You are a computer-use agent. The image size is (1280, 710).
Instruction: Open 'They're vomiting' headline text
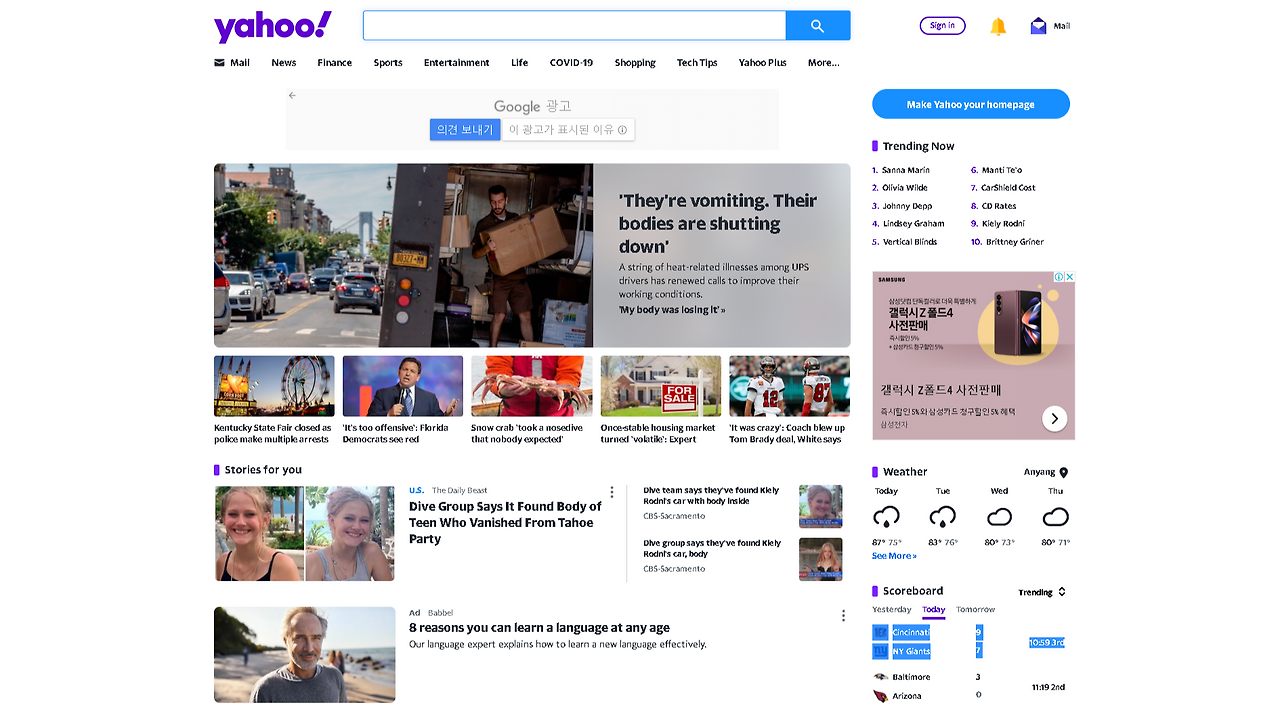pyautogui.click(x=718, y=224)
